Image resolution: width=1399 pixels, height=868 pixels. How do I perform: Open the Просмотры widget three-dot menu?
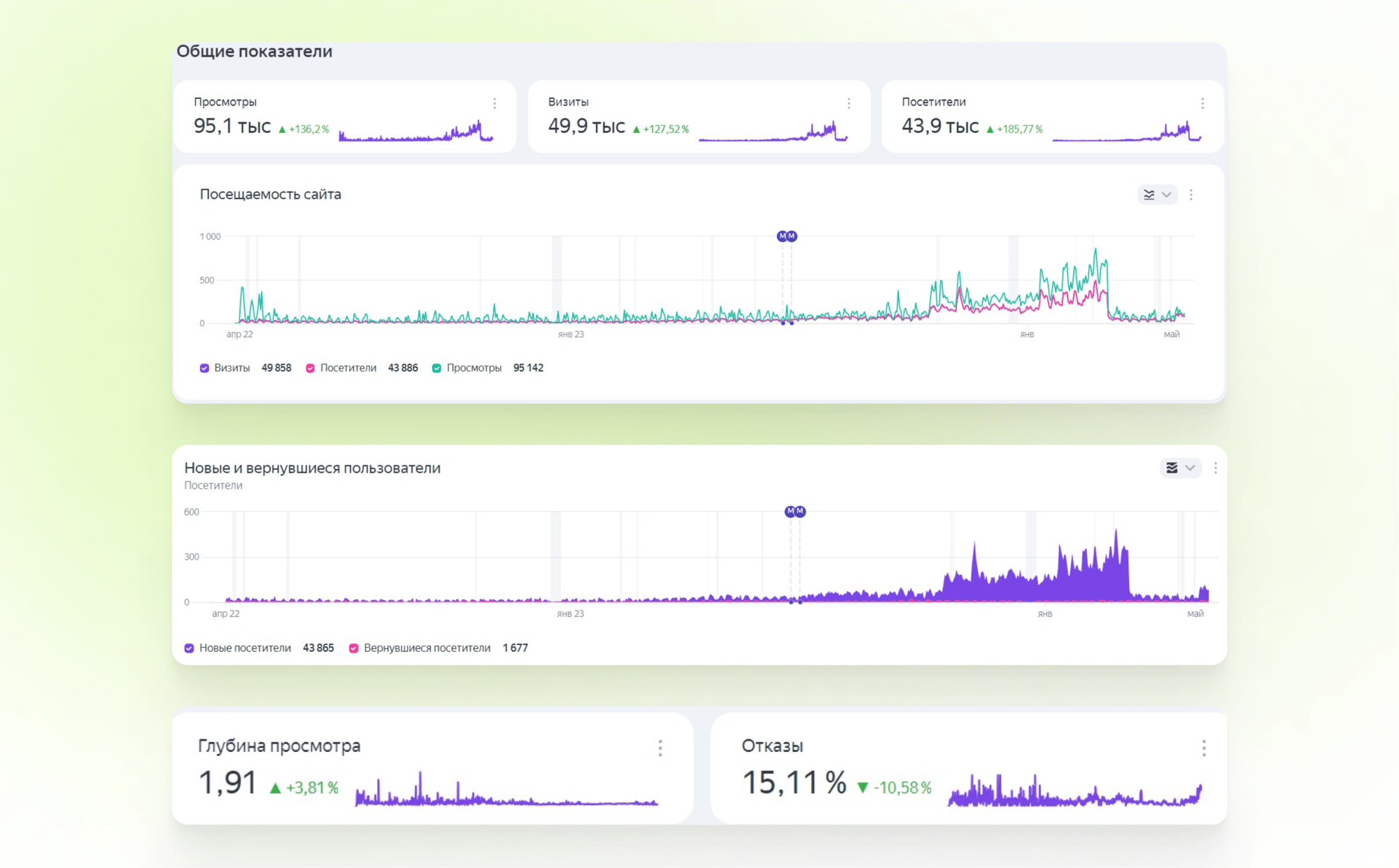coord(495,104)
